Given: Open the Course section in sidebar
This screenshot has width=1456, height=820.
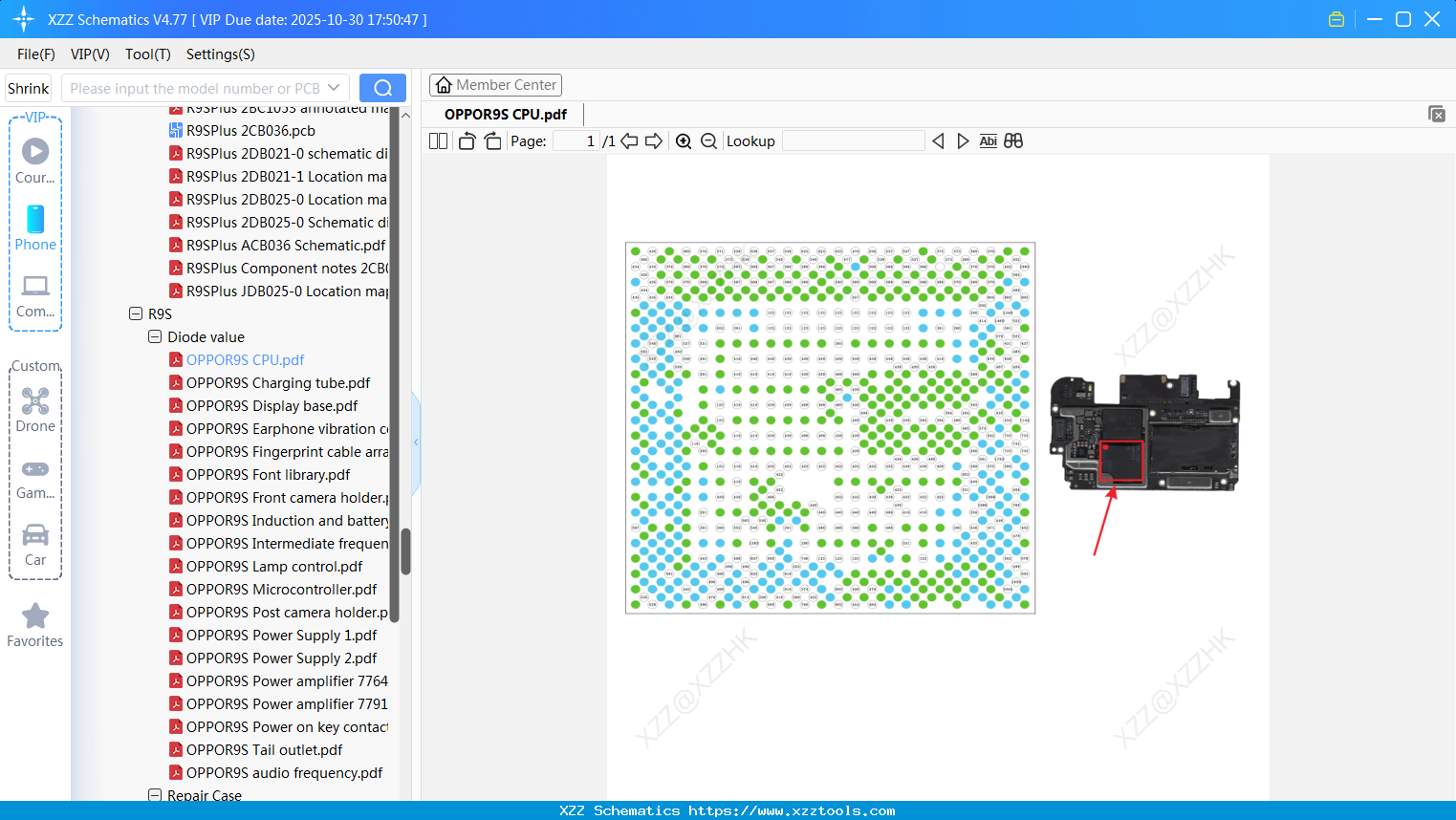Looking at the screenshot, I should (x=35, y=161).
